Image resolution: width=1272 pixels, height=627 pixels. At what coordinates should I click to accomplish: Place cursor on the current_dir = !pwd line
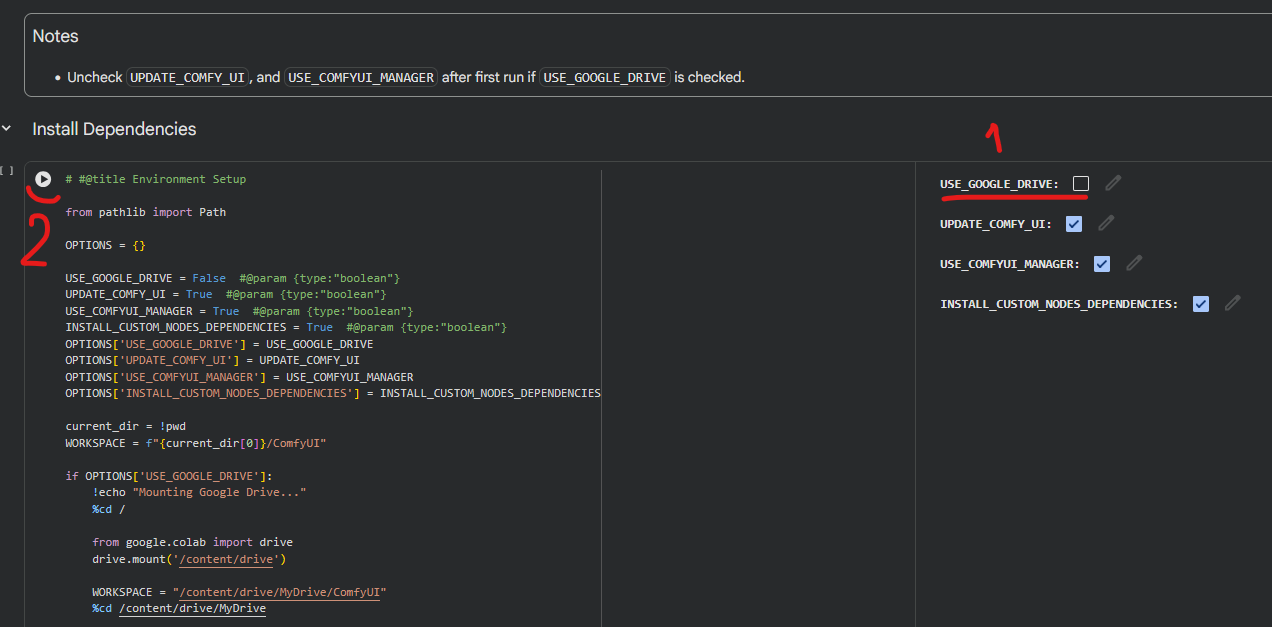point(125,426)
